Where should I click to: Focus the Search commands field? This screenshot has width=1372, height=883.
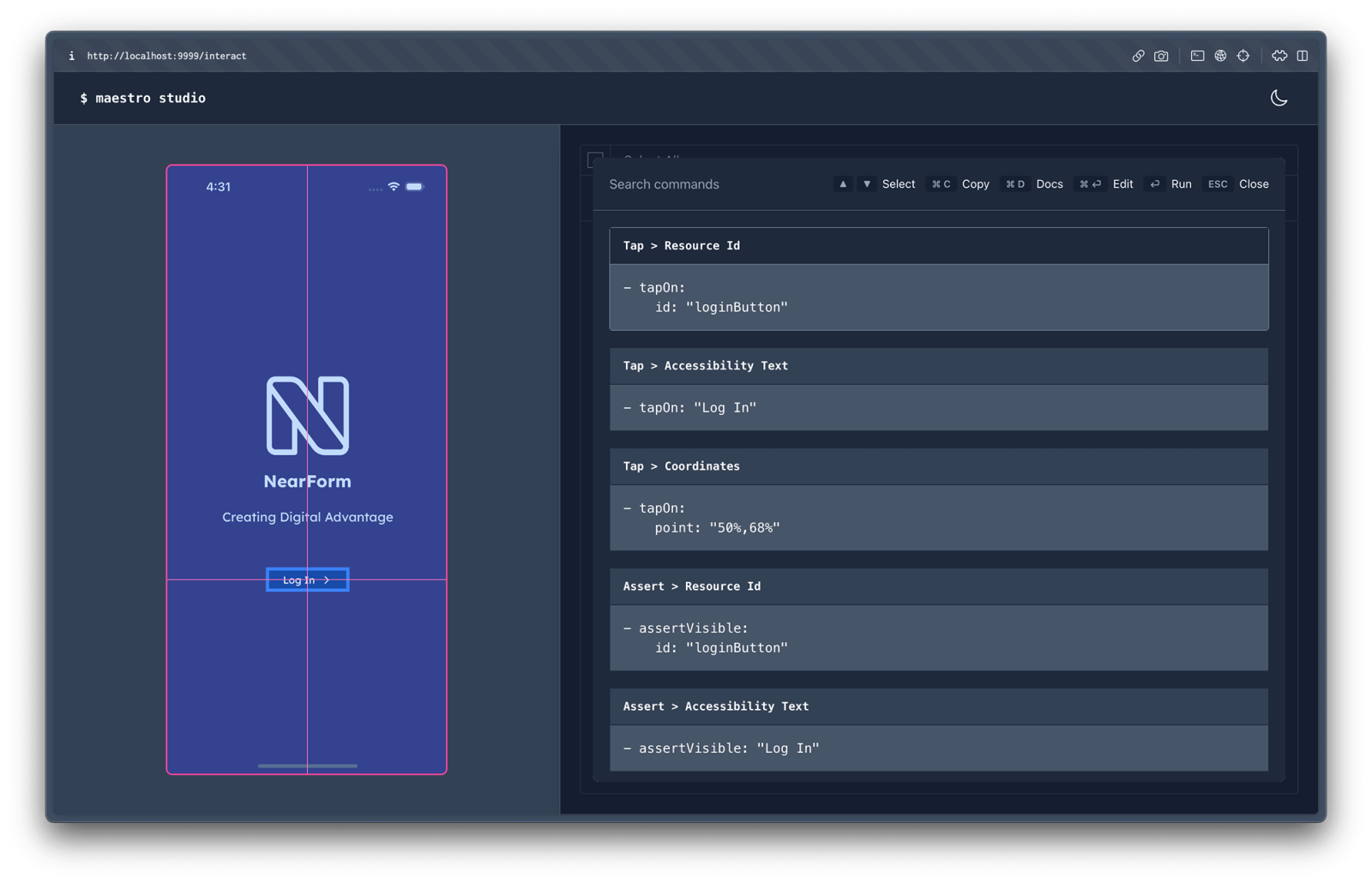tap(664, 184)
